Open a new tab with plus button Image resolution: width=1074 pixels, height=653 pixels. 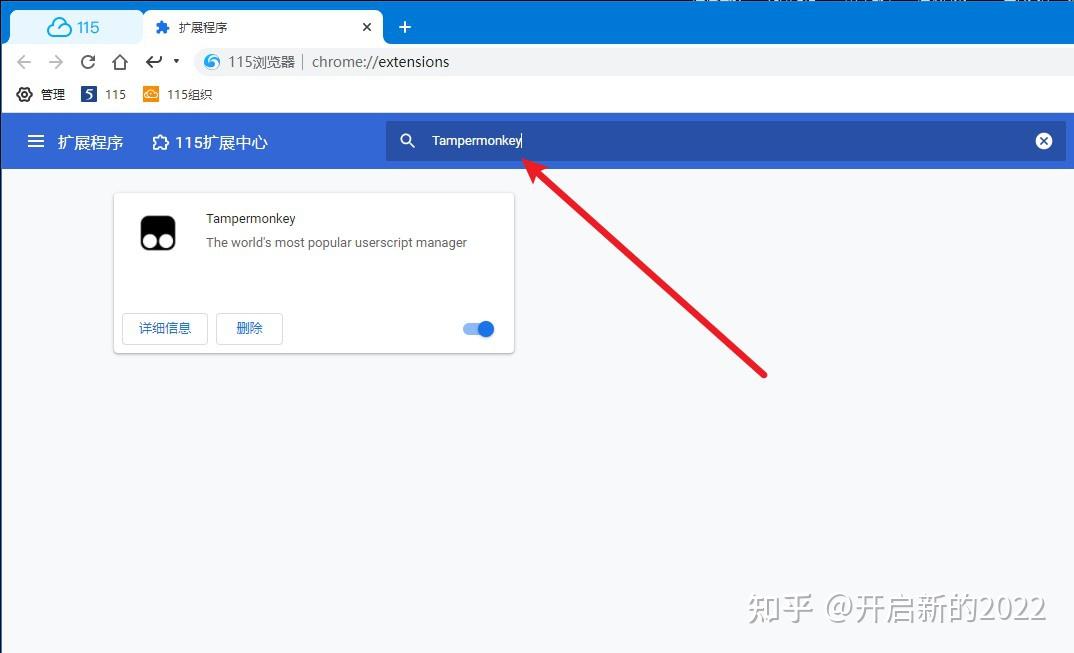tap(405, 27)
